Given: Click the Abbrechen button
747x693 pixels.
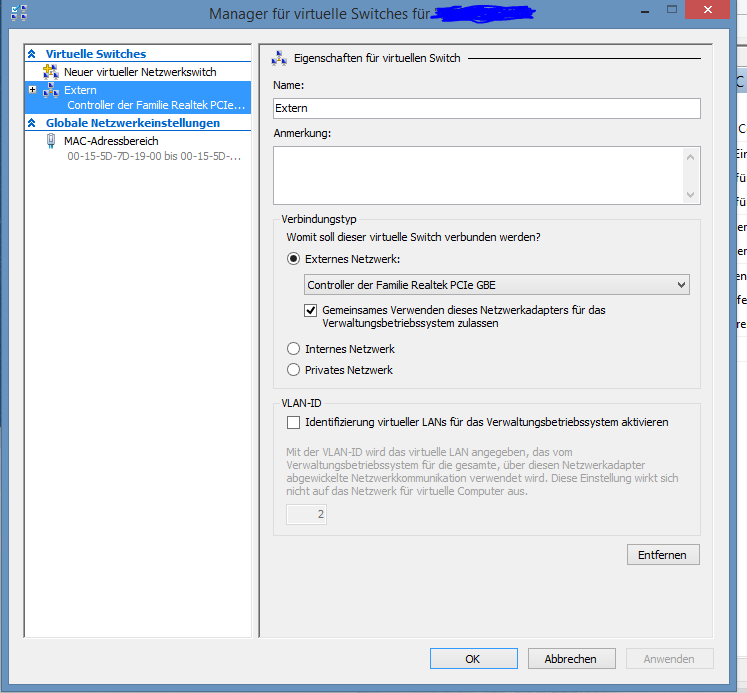Looking at the screenshot, I should [x=571, y=659].
